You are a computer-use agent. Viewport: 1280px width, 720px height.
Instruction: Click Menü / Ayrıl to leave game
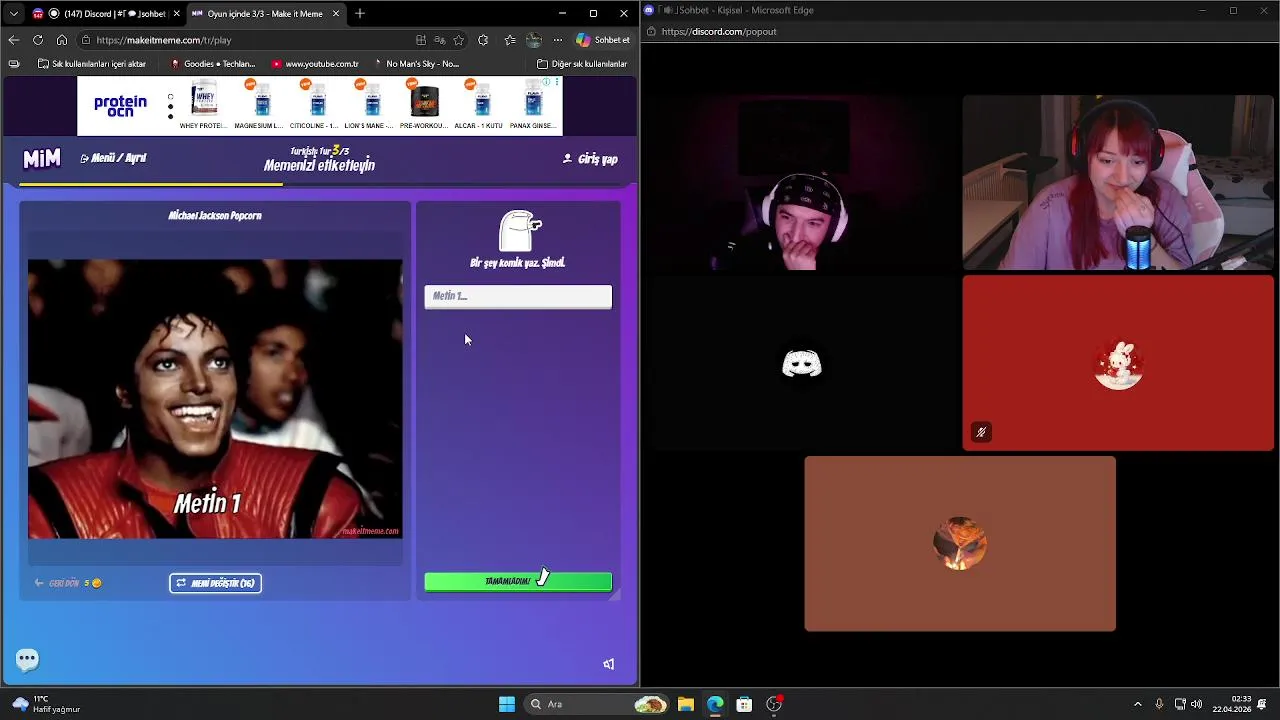[113, 158]
